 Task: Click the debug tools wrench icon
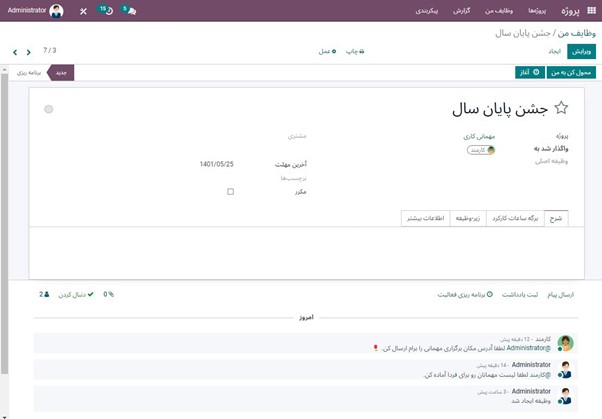tap(83, 11)
